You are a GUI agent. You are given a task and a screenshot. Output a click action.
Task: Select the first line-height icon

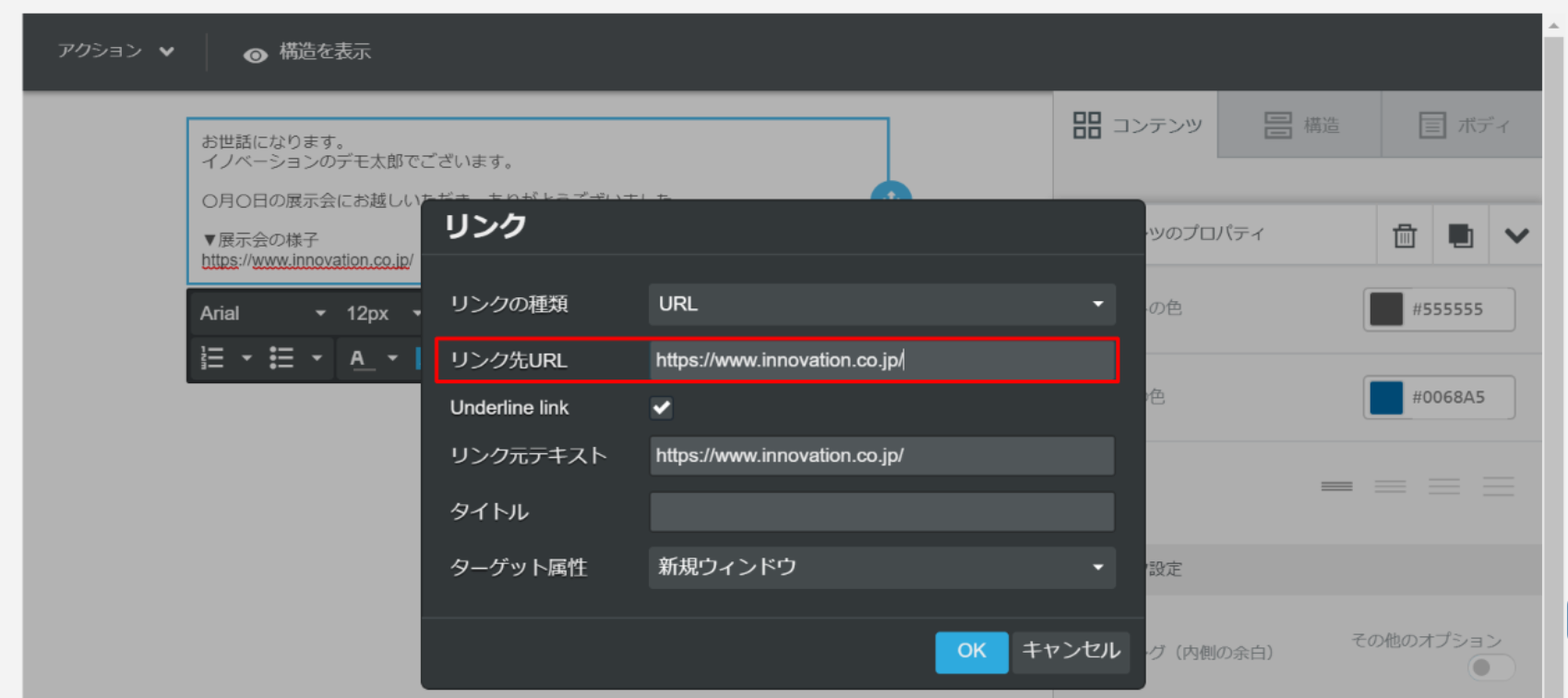point(1335,487)
